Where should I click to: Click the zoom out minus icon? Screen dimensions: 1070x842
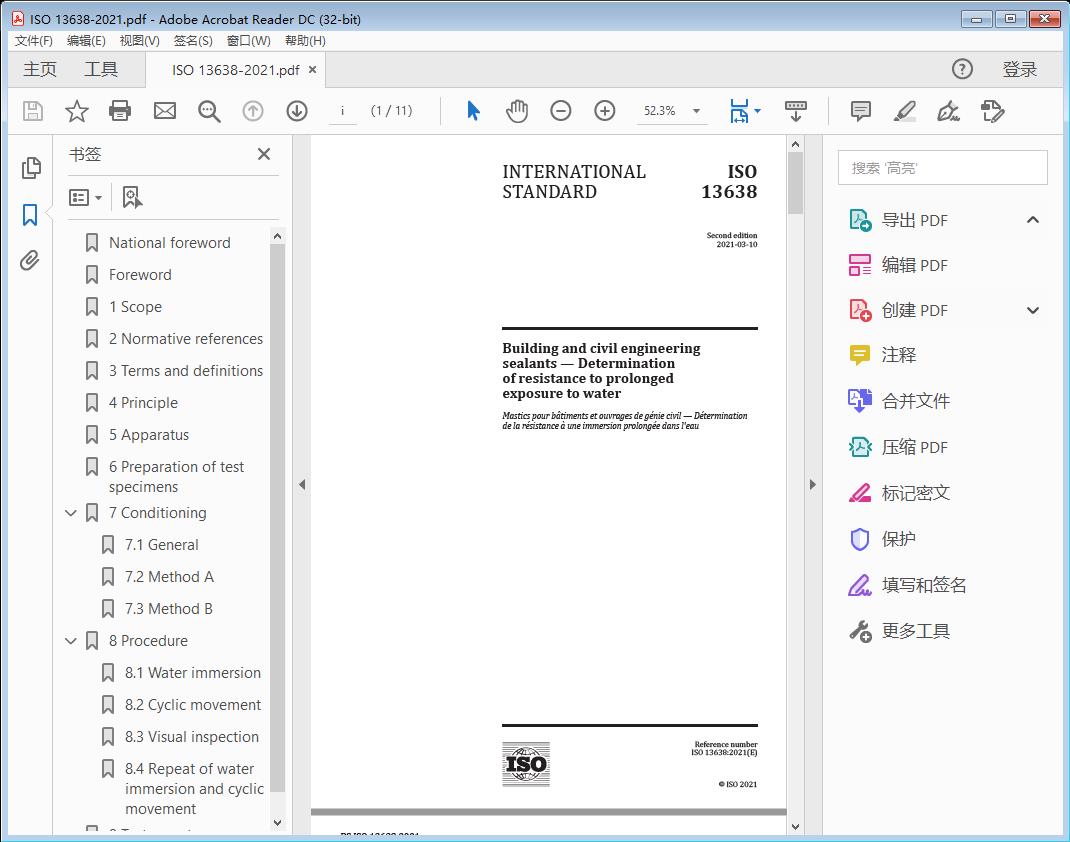tap(561, 111)
